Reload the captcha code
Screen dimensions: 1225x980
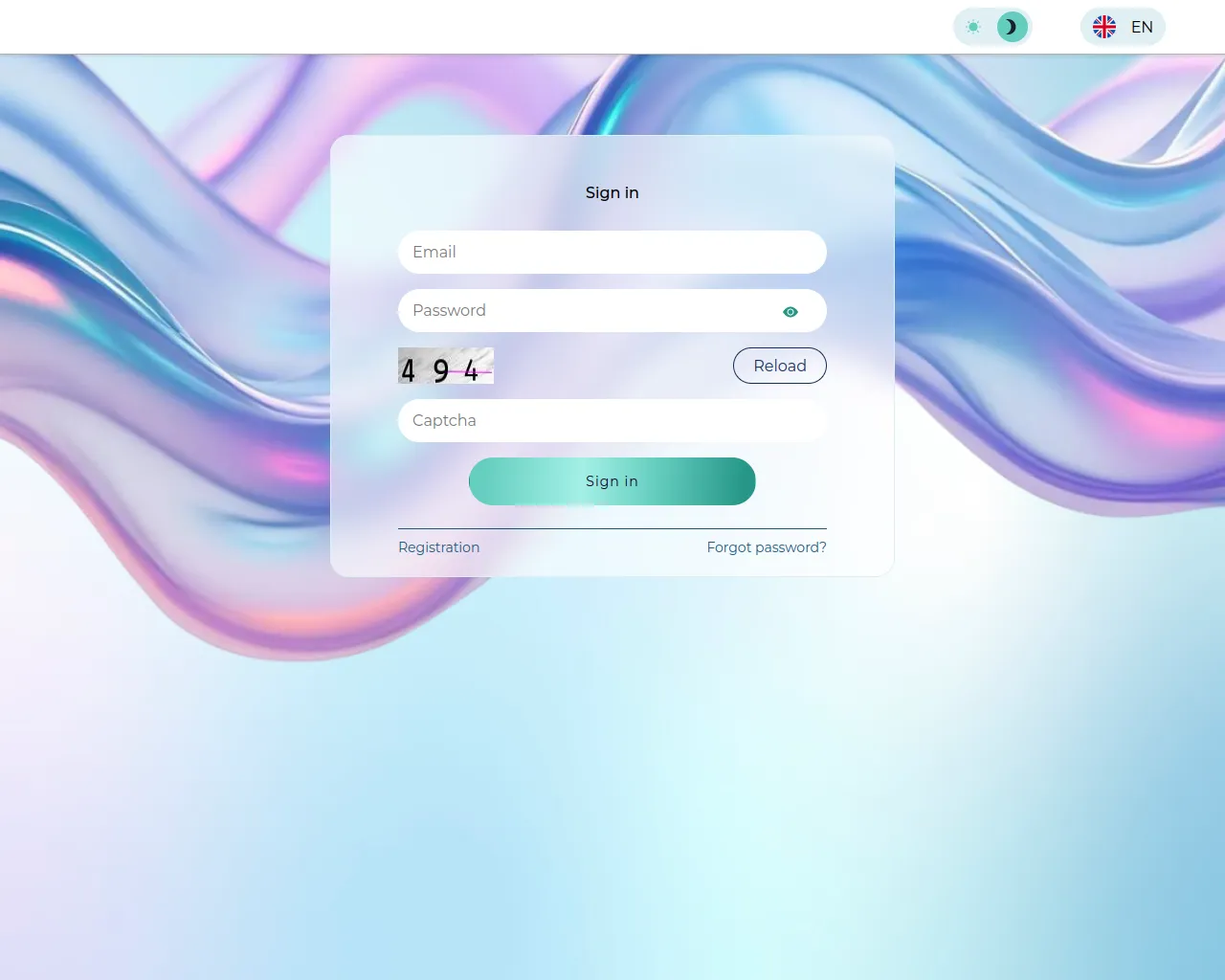click(780, 366)
